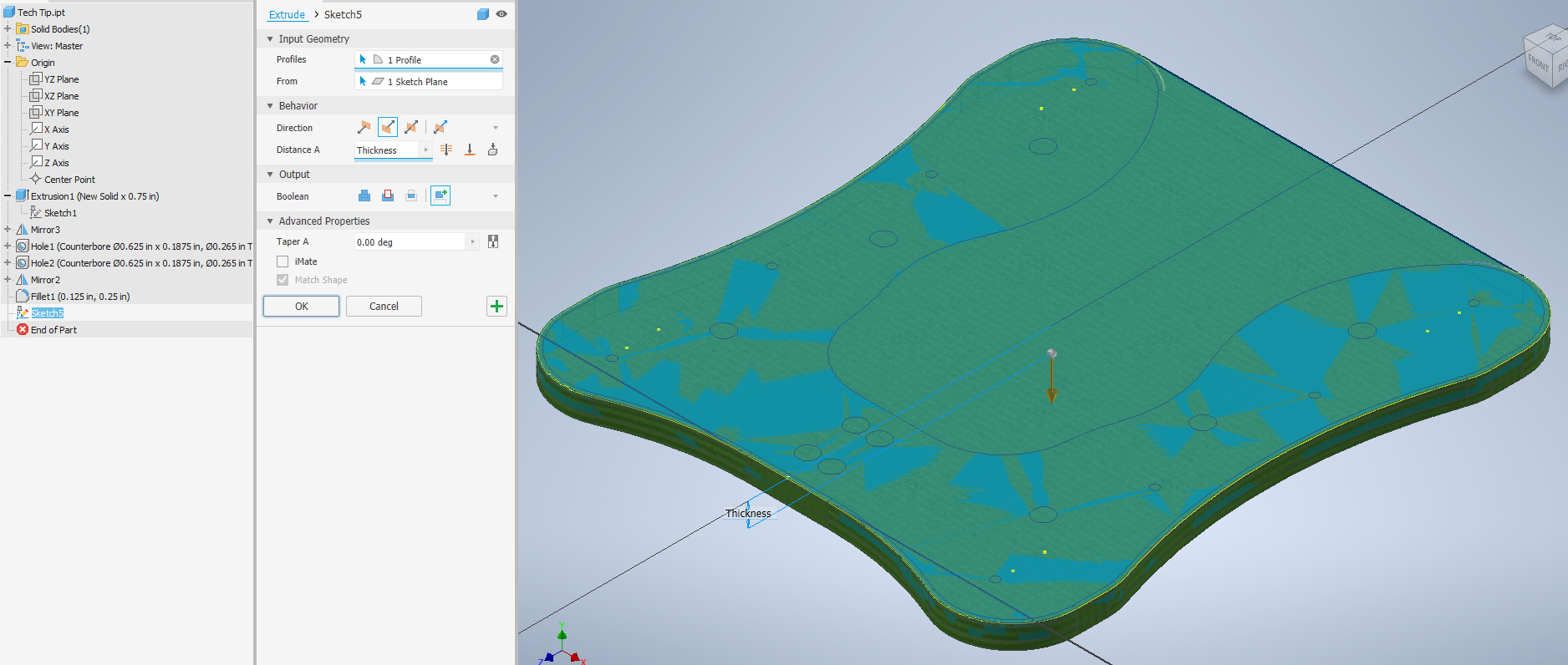Open the Extrude breadcrumb tab

point(287,14)
